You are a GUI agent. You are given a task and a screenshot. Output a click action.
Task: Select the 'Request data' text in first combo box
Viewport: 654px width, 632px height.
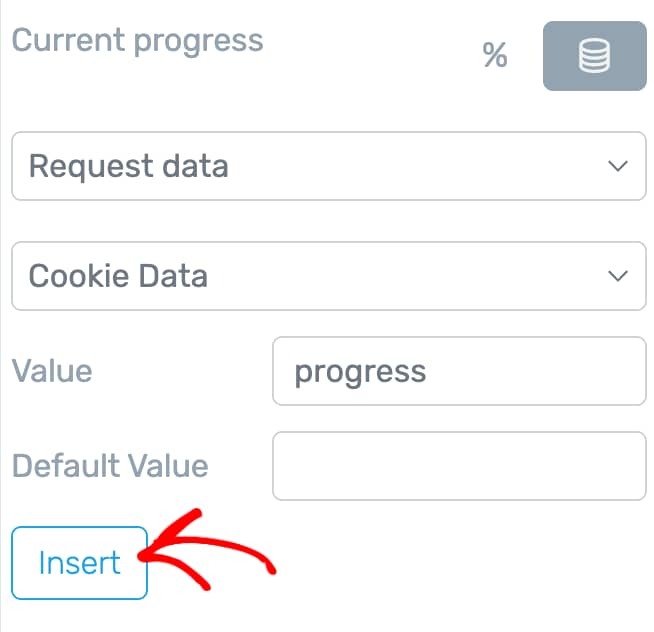128,166
